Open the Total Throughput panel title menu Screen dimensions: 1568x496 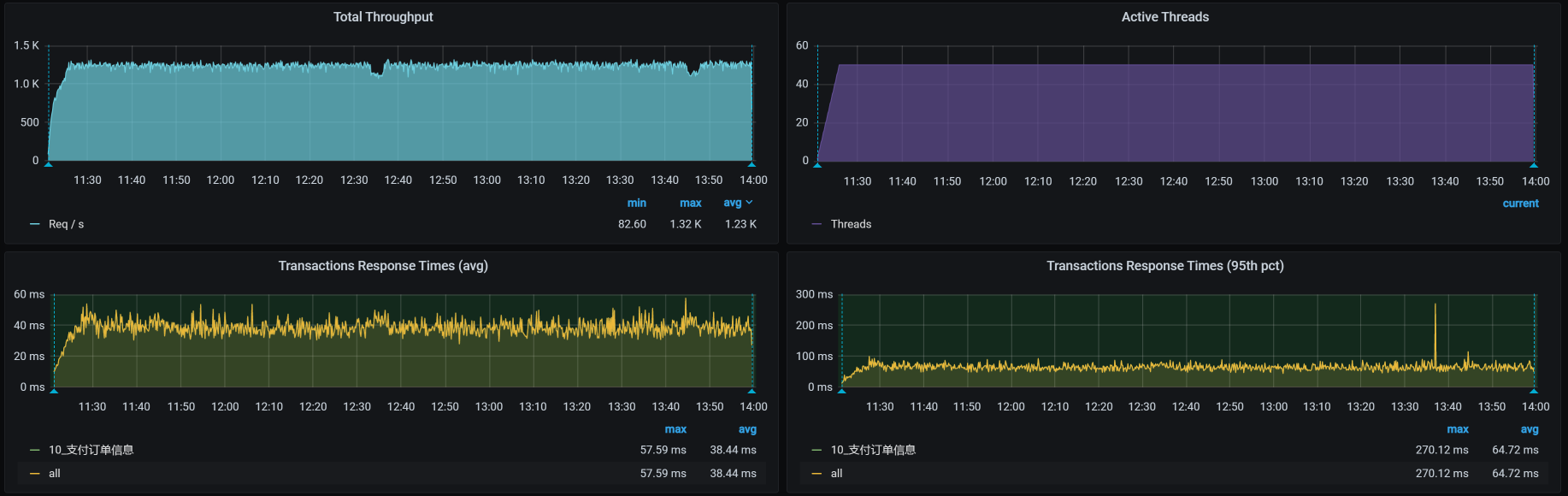click(x=383, y=17)
